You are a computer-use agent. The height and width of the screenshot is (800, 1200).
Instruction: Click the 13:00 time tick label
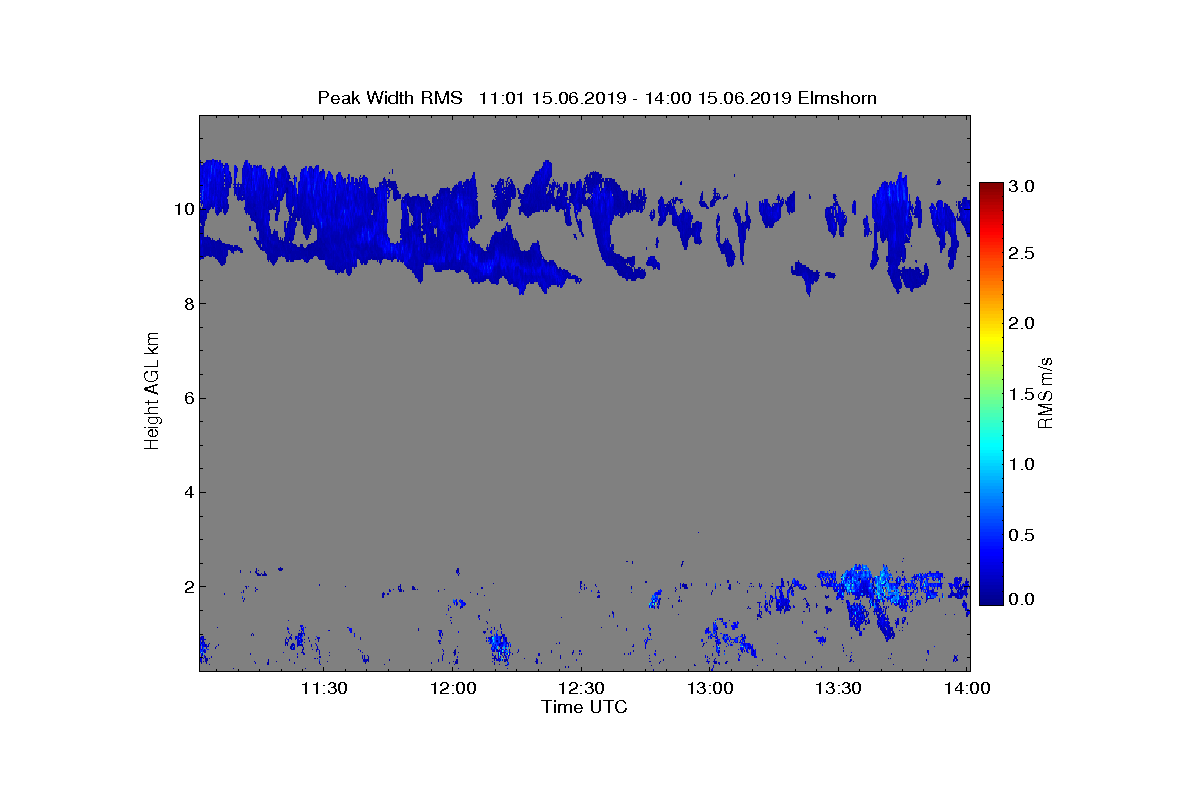[710, 688]
